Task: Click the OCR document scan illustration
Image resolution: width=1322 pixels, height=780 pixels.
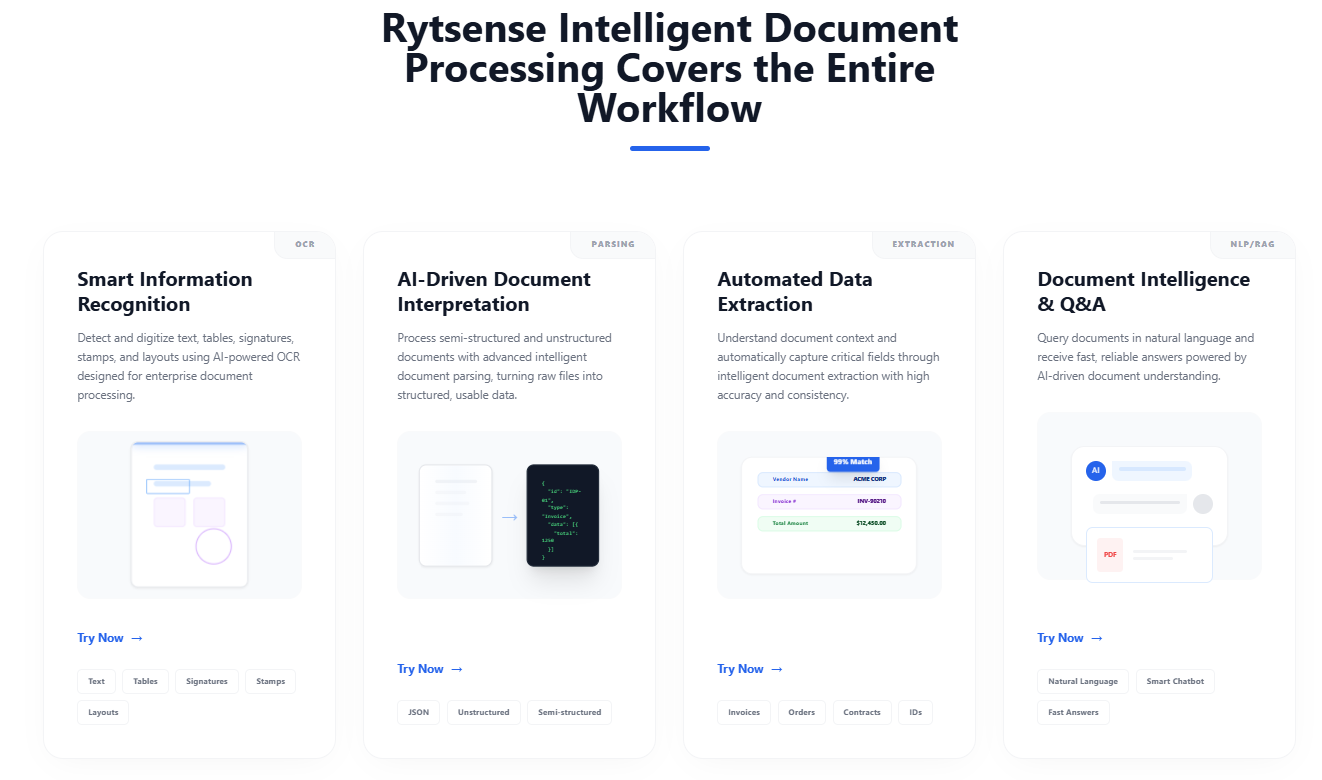Action: click(x=189, y=515)
